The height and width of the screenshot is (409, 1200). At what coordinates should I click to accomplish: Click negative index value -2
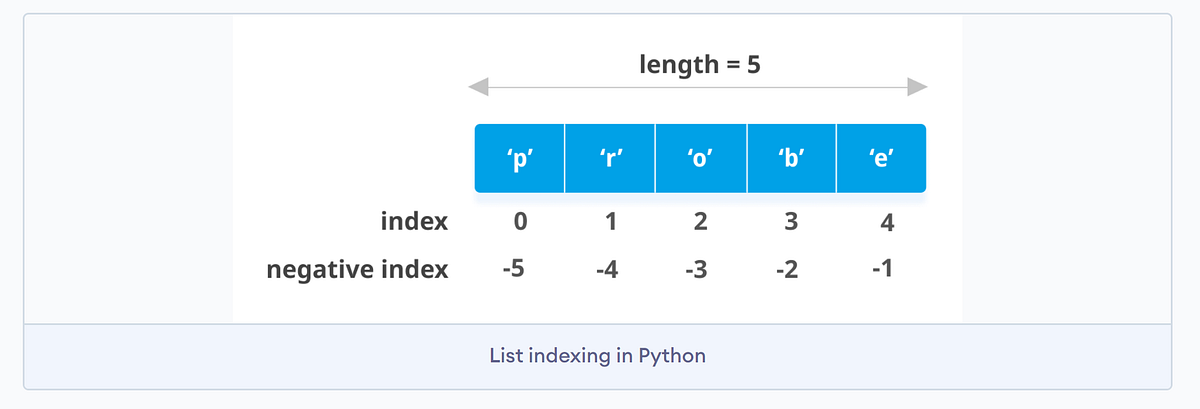787,270
